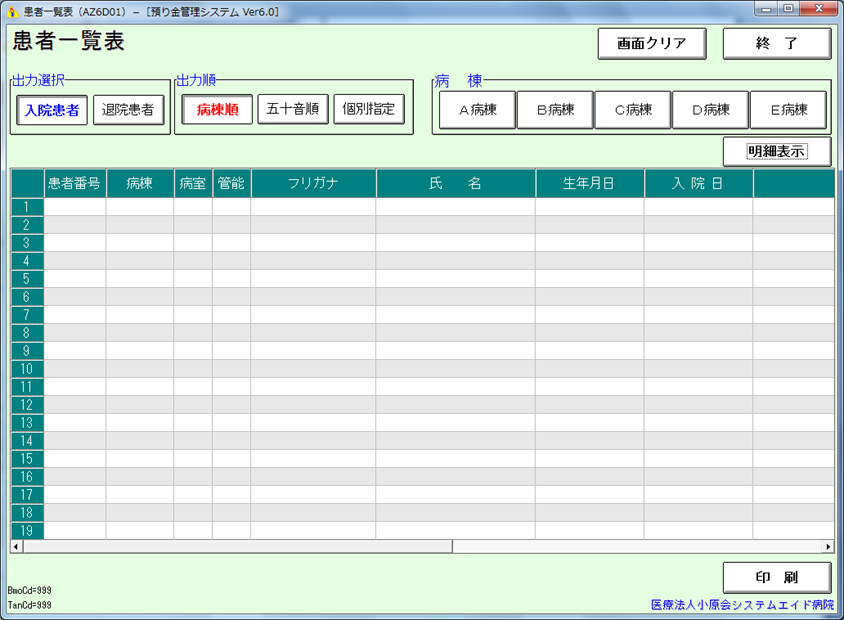Click the 病室 column header

tap(193, 184)
